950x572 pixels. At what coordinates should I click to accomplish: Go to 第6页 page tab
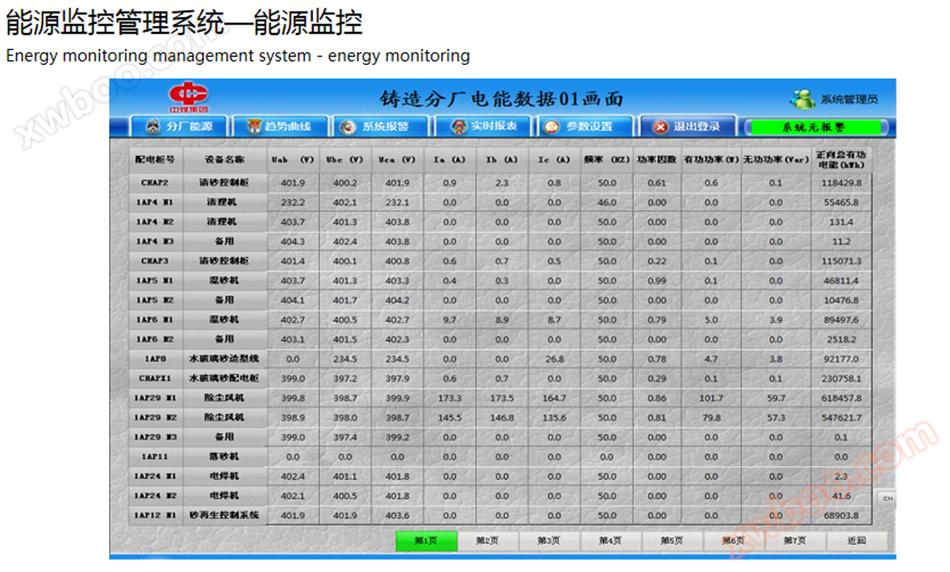[733, 540]
